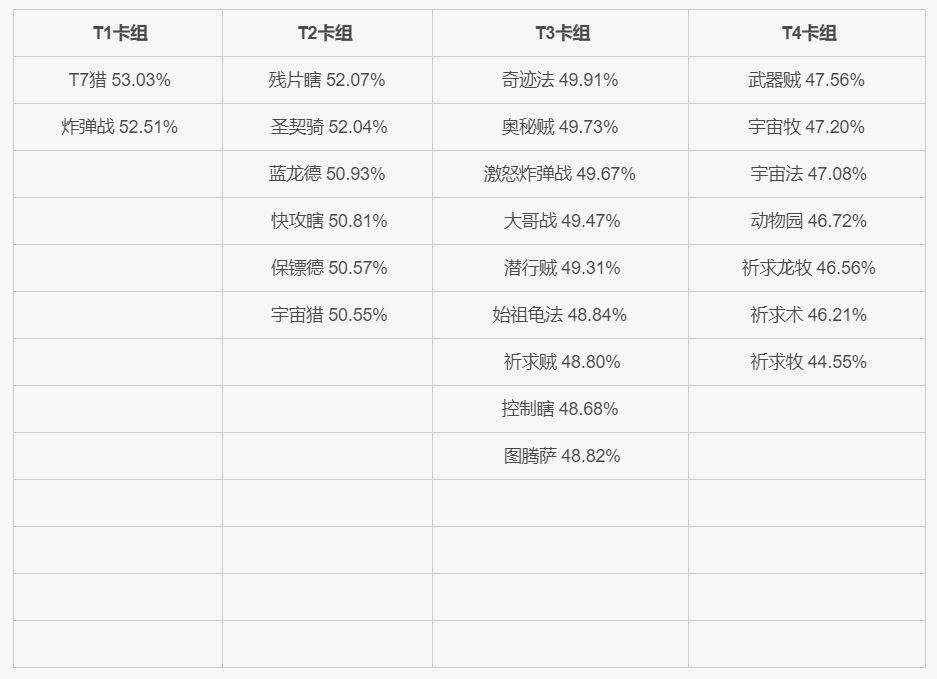The image size is (937, 679).
Task: Select 快攻瞎 50.81% in the table
Action: pos(328,221)
